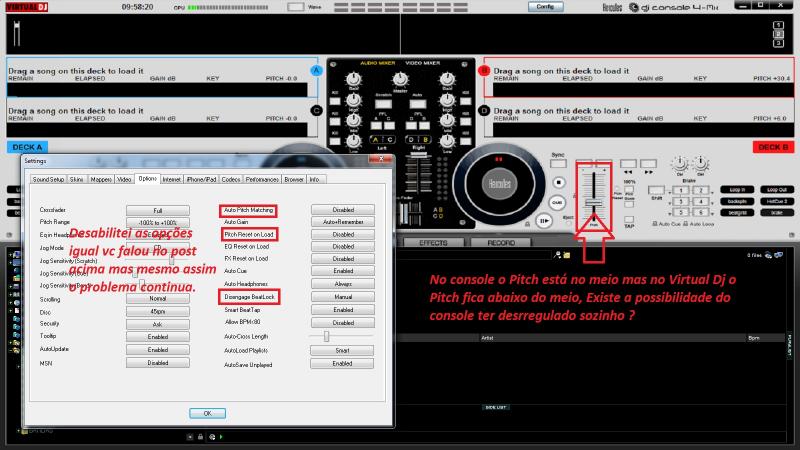The width and height of the screenshot is (800, 450).
Task: Change the Crossfader 'Full' option
Action: [x=158, y=210]
